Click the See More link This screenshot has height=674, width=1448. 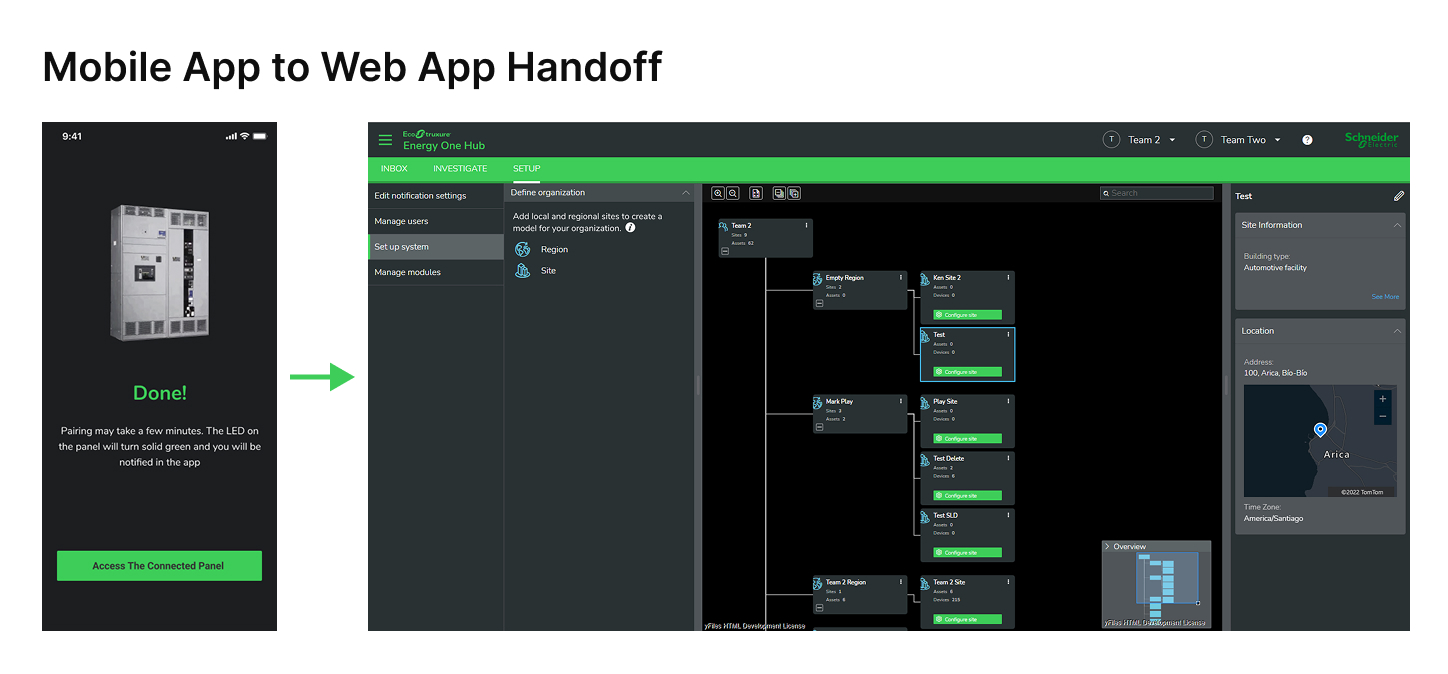1385,297
